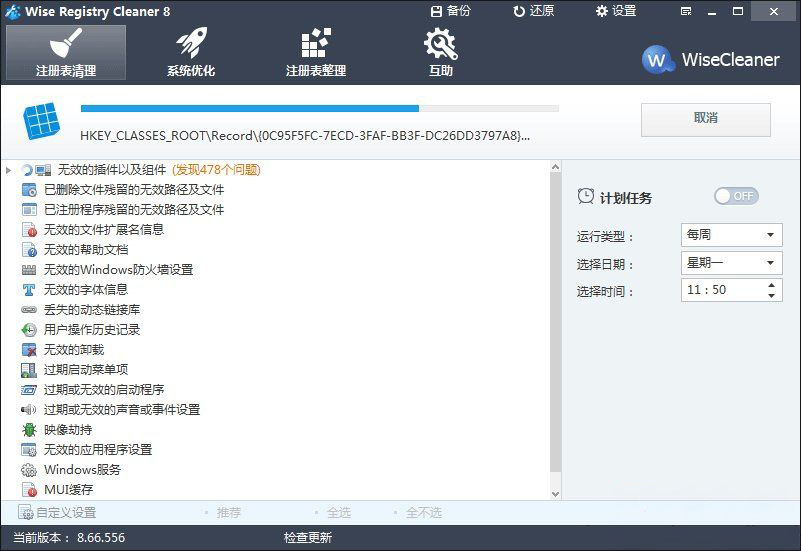
Task: Click the 已注册程序残留的无效路径及文件 icon
Action: pyautogui.click(x=29, y=210)
